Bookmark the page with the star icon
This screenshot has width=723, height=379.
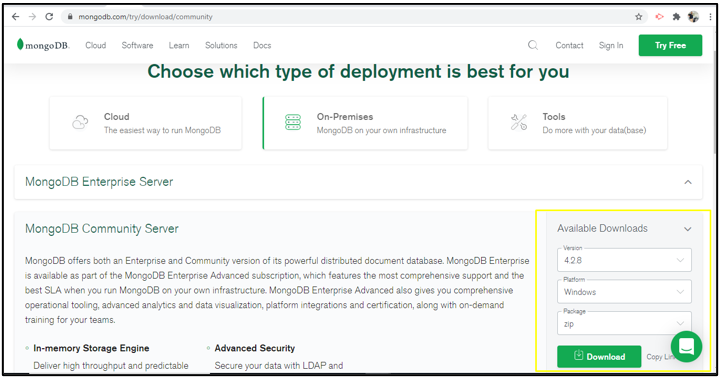639,17
